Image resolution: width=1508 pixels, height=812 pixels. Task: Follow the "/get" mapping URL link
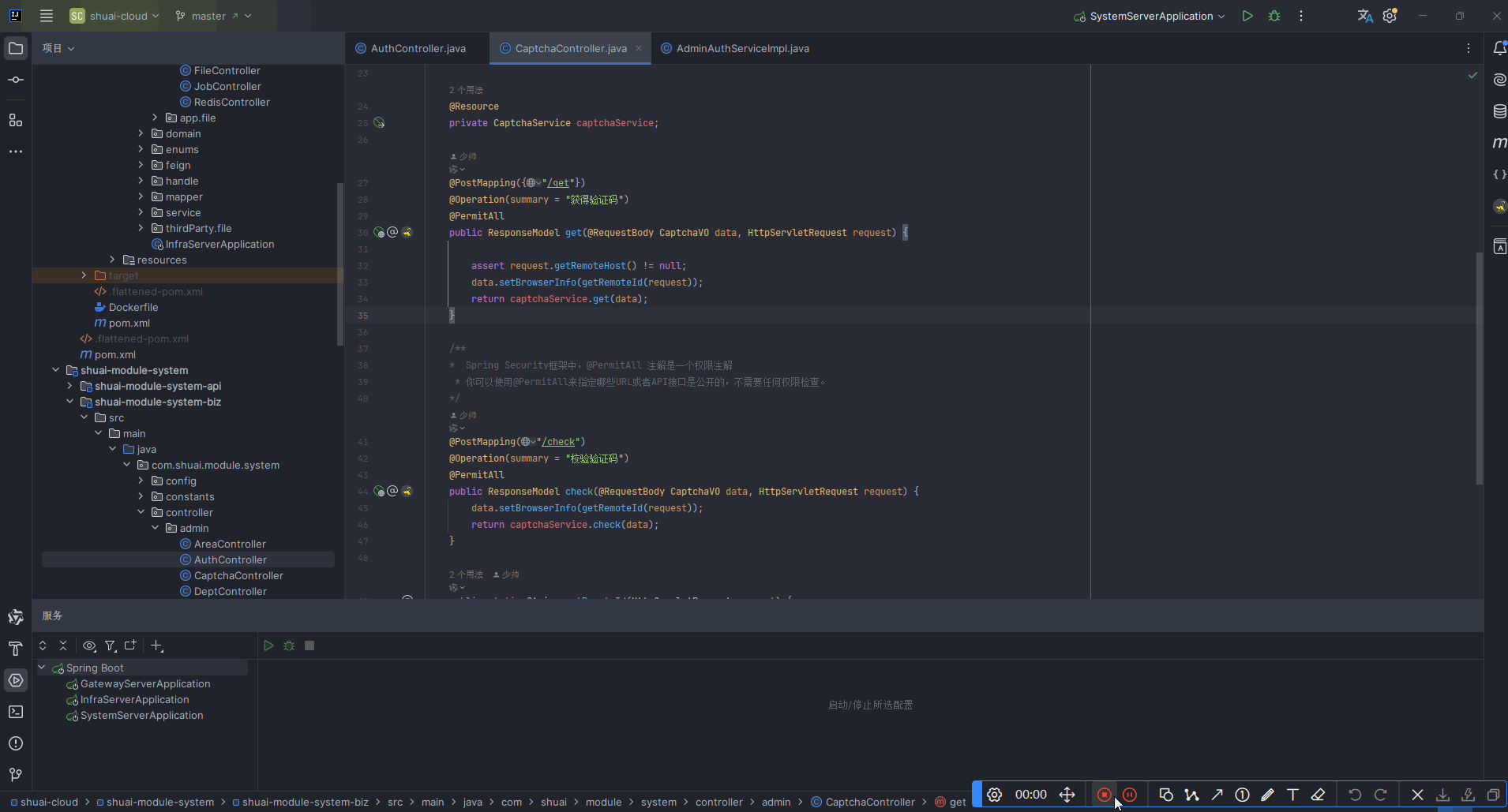(x=559, y=183)
